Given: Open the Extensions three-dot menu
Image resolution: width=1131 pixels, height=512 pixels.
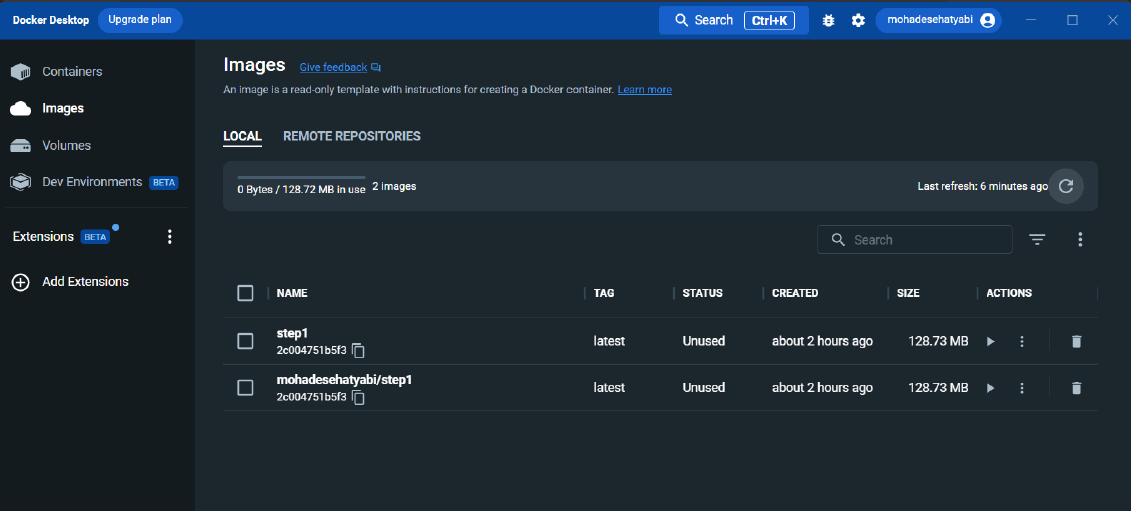Looking at the screenshot, I should 170,237.
